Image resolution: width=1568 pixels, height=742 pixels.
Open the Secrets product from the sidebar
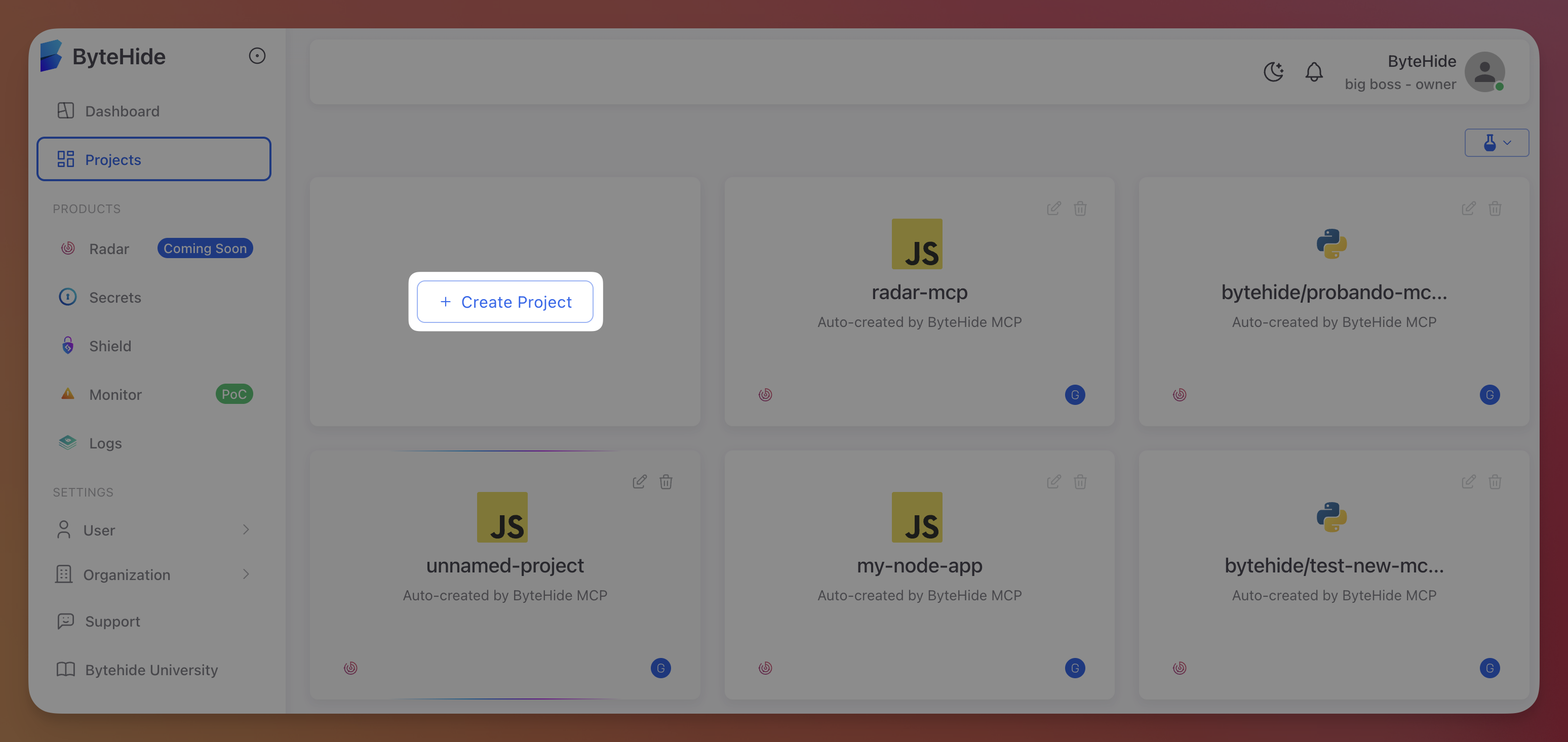[x=114, y=297]
